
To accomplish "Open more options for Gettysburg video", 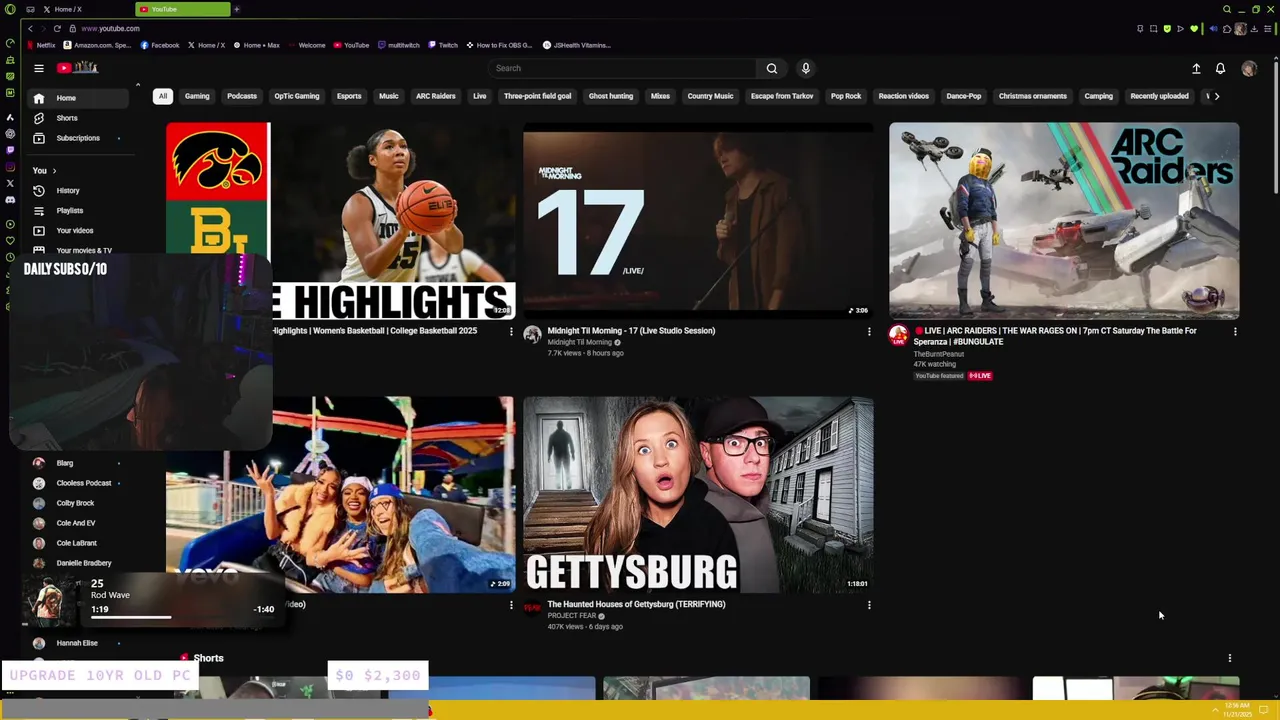I will (869, 605).
